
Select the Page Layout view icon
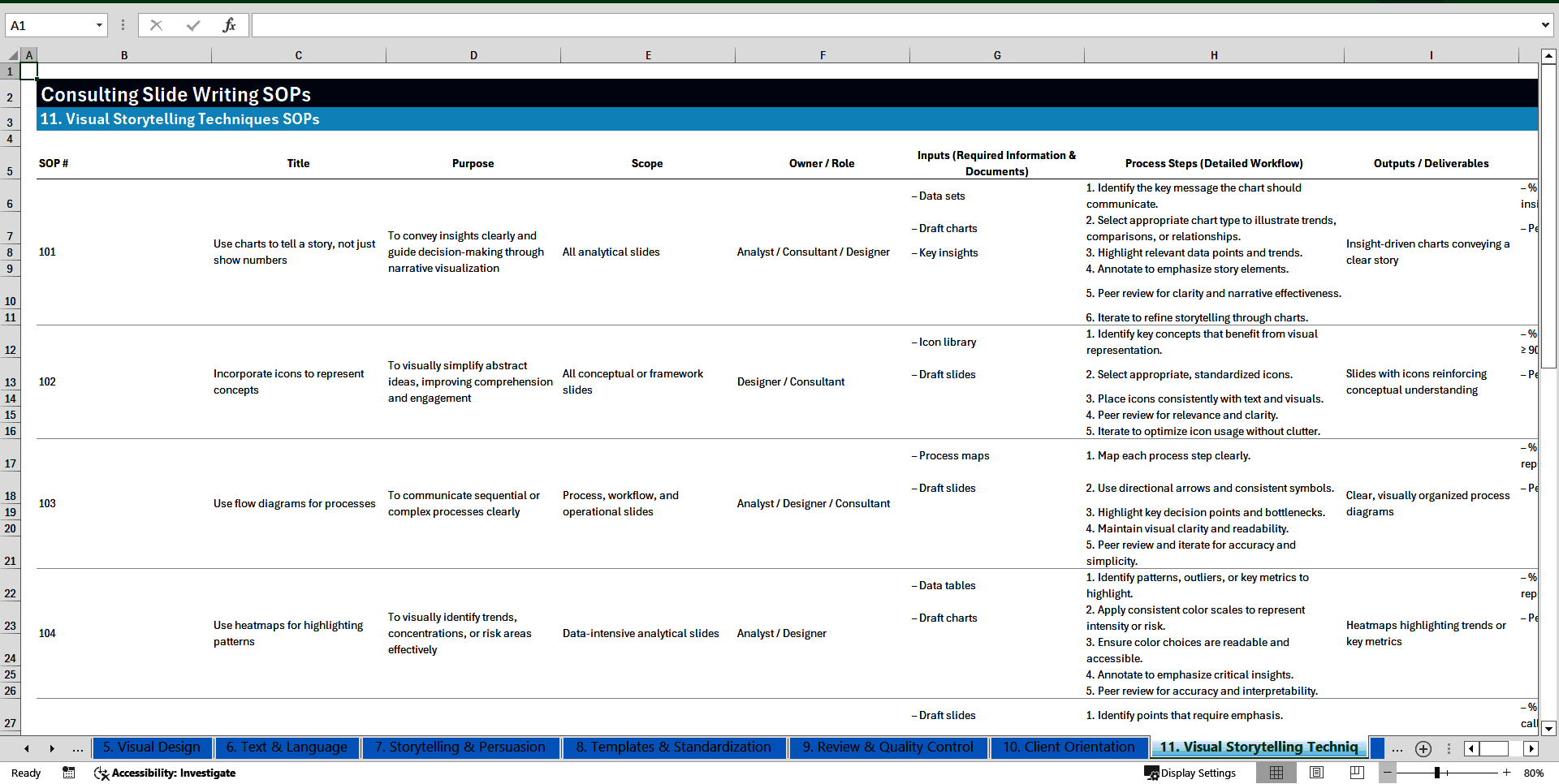pos(1316,773)
